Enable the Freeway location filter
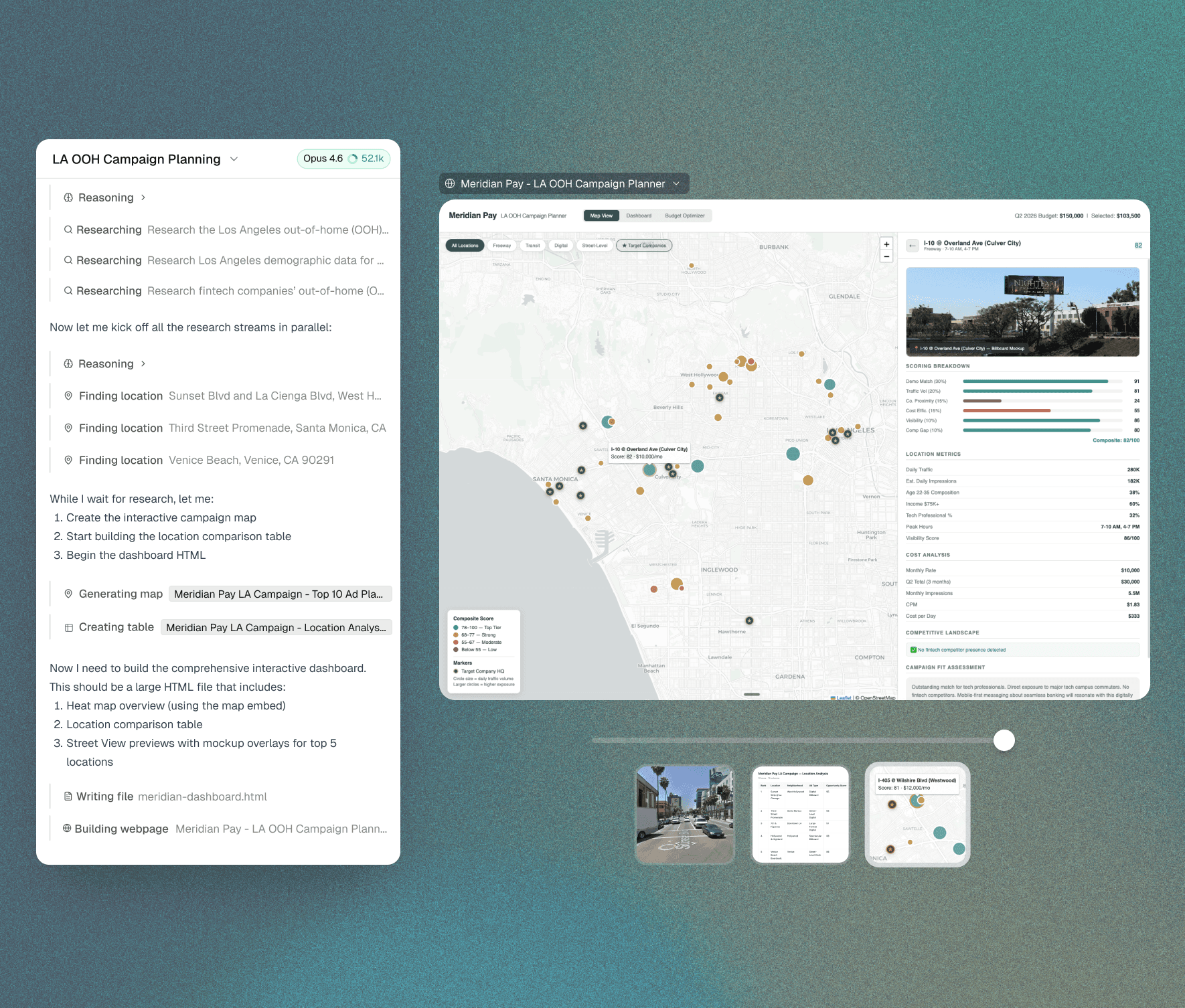Screen dimensions: 1185x1008 point(501,246)
